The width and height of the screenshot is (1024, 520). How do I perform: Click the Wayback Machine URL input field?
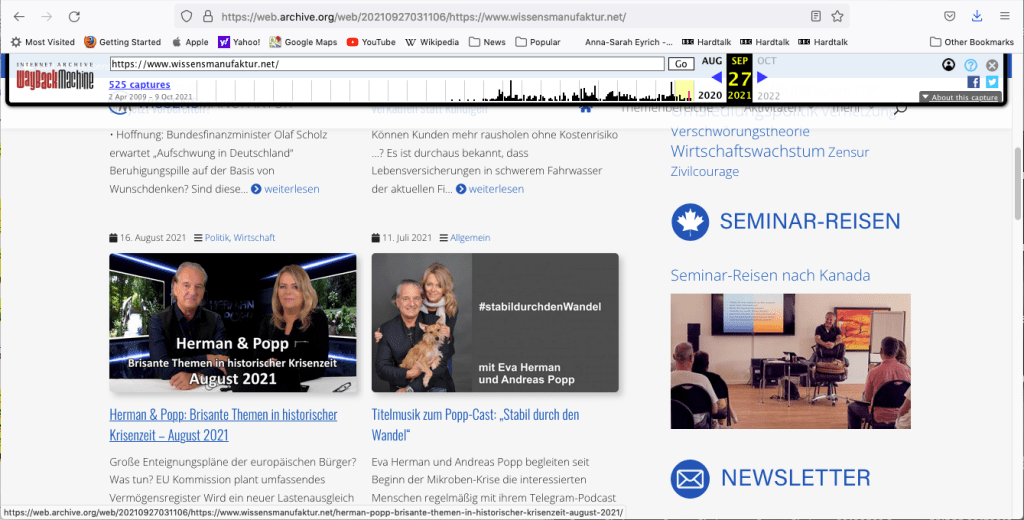tap(386, 64)
